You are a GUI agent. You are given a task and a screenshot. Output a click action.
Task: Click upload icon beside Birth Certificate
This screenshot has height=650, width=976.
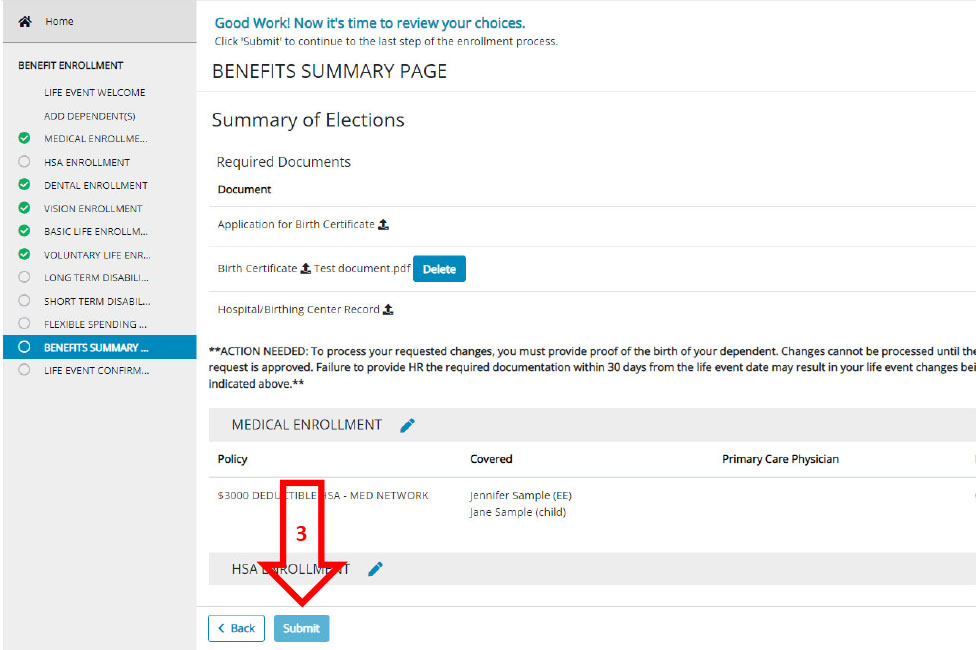(306, 269)
